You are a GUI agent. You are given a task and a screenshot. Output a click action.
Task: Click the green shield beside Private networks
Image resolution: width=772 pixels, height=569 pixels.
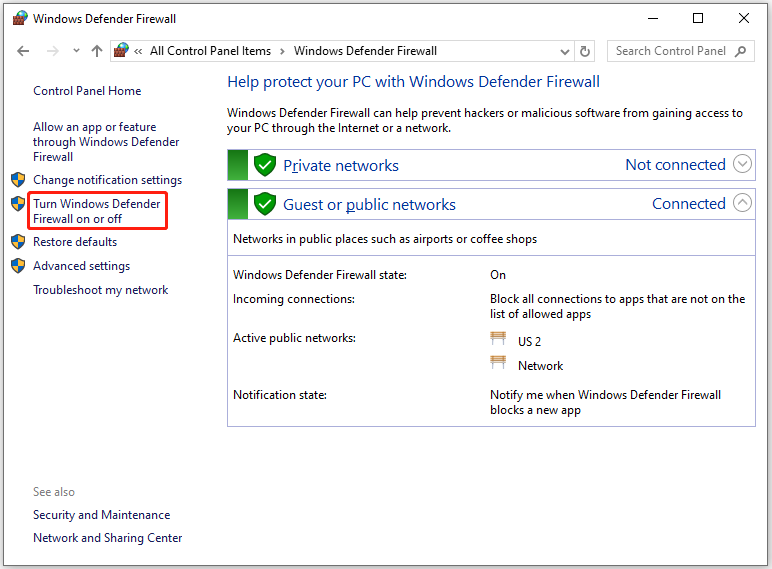[264, 165]
